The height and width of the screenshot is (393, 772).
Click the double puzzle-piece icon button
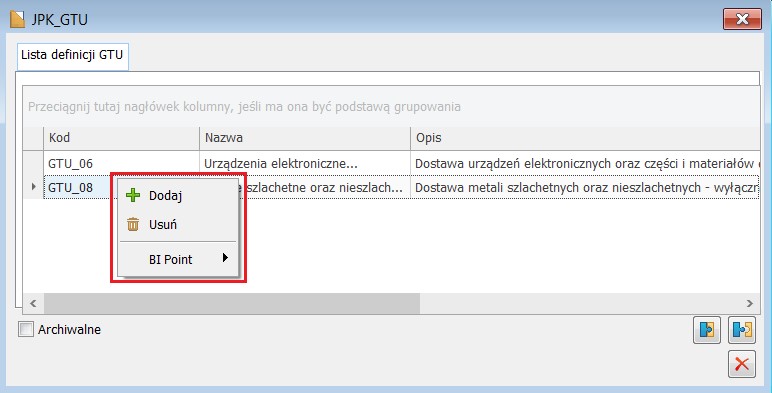[741, 329]
